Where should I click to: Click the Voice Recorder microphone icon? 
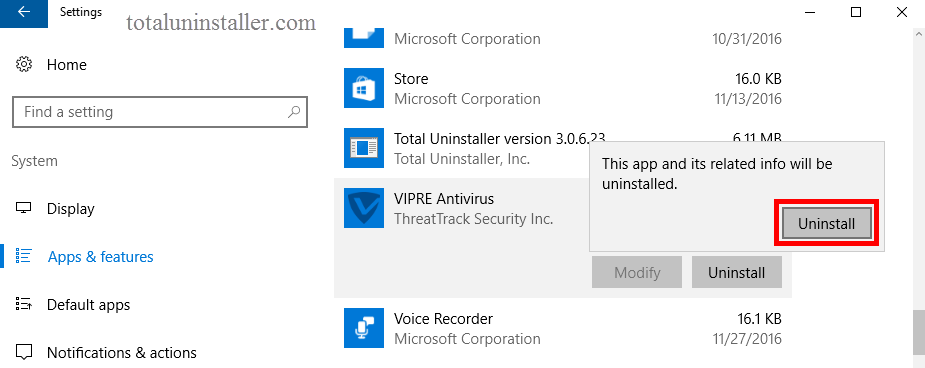coord(364,328)
